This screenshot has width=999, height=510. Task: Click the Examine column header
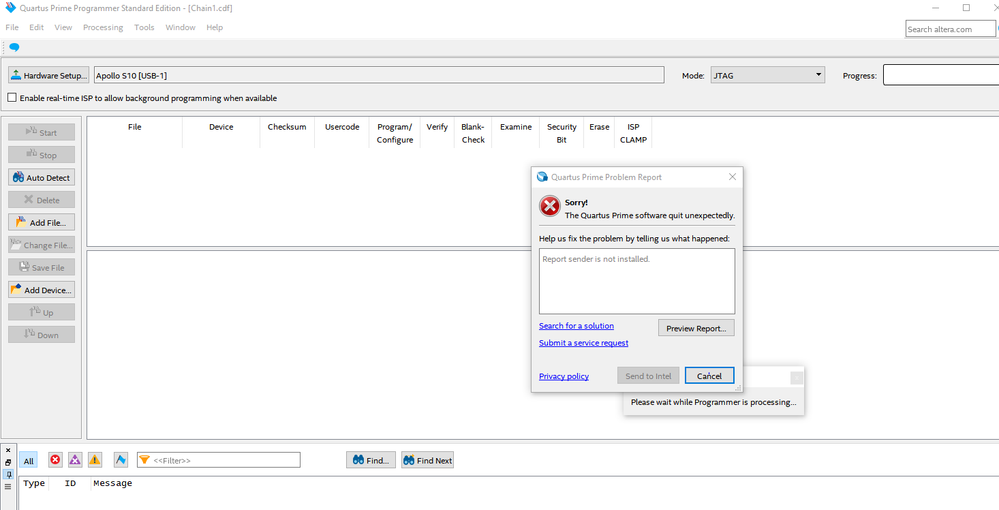click(x=515, y=133)
